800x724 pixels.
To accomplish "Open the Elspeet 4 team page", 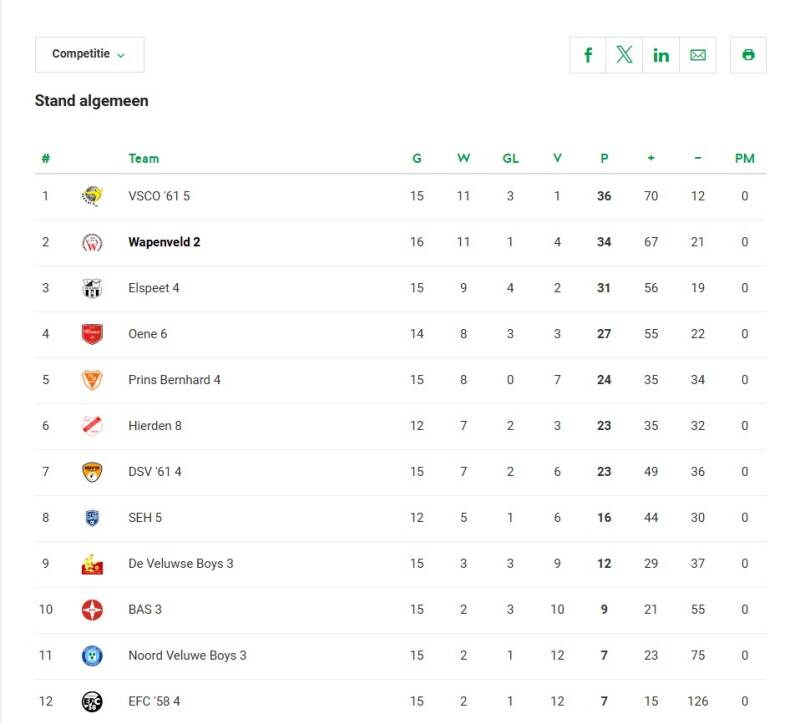I will tap(154, 288).
